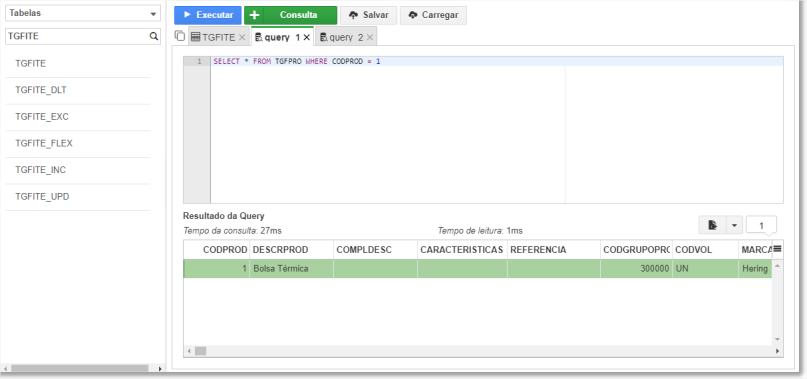Image resolution: width=807 pixels, height=379 pixels.
Task: Click the sidebar horizontal scrollbar
Action: click(x=79, y=368)
